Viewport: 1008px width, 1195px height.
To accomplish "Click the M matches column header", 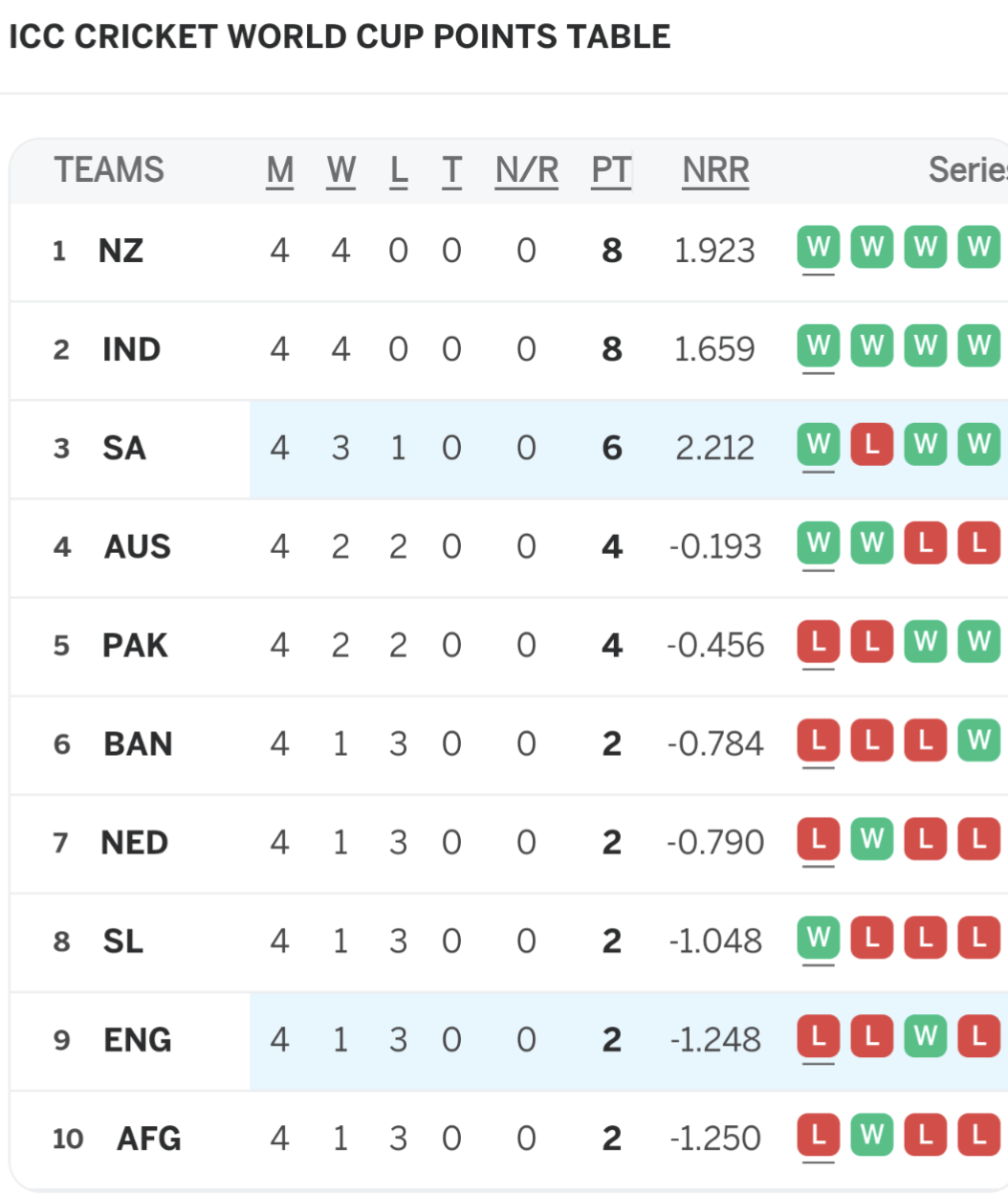I will click(x=279, y=170).
